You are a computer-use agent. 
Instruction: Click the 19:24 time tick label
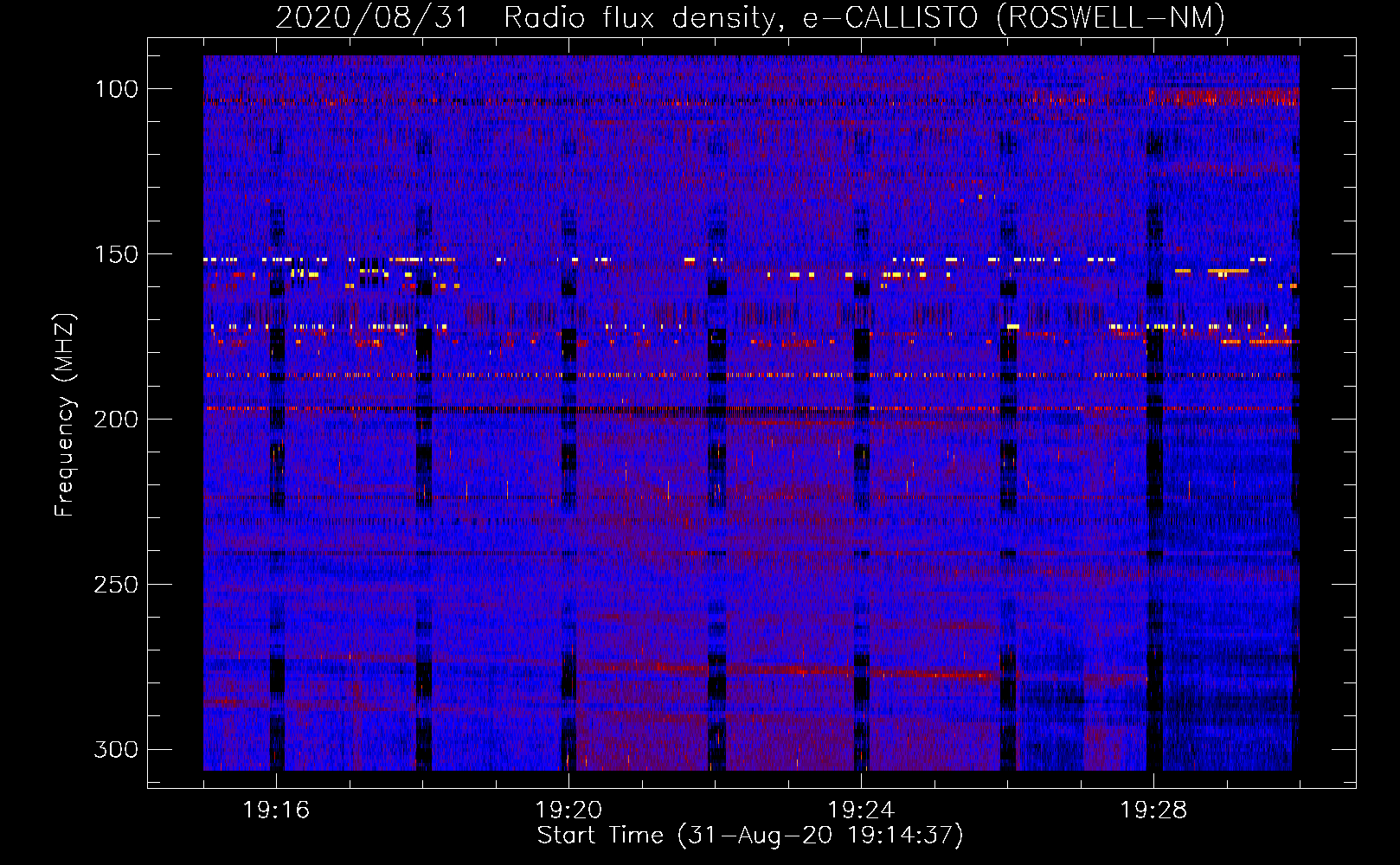pyautogui.click(x=861, y=811)
